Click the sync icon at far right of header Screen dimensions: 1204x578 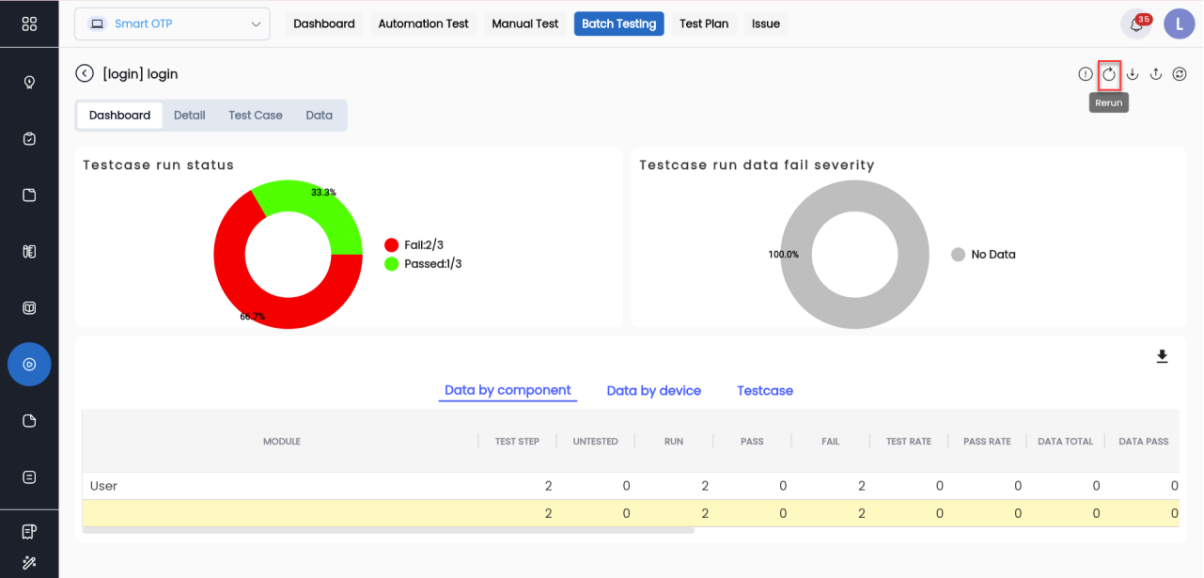point(1180,74)
